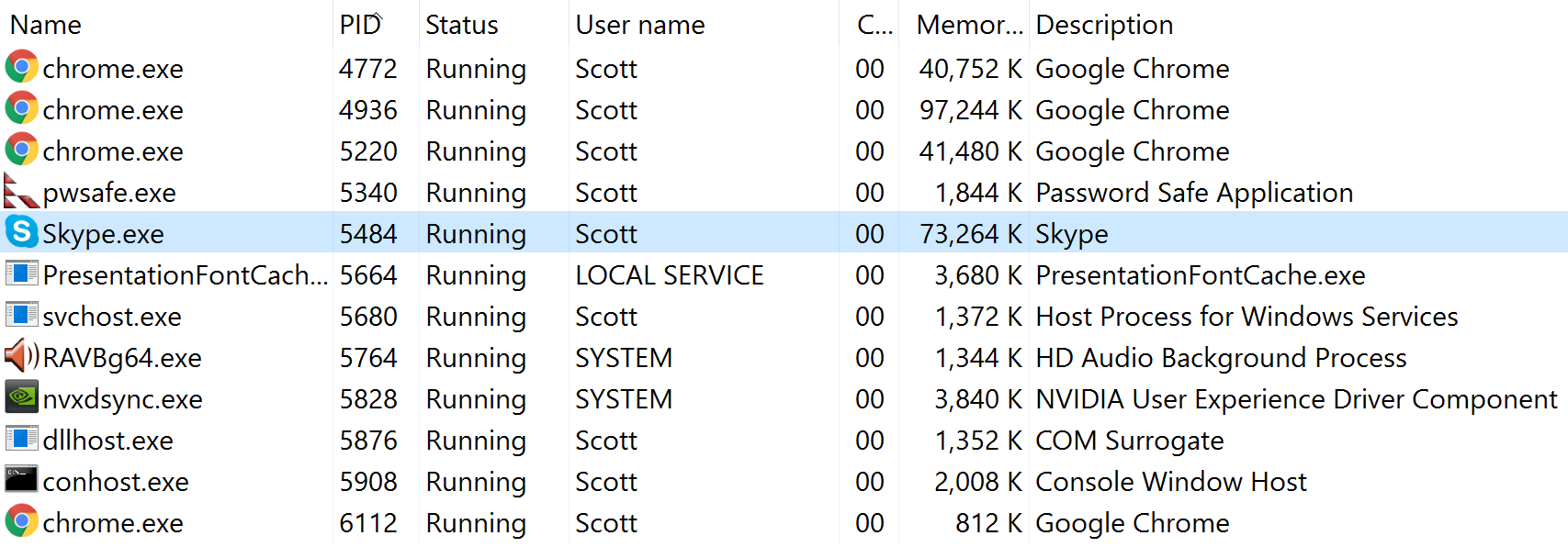The height and width of the screenshot is (547, 1568).
Task: Click PID value 5484
Action: point(368,234)
